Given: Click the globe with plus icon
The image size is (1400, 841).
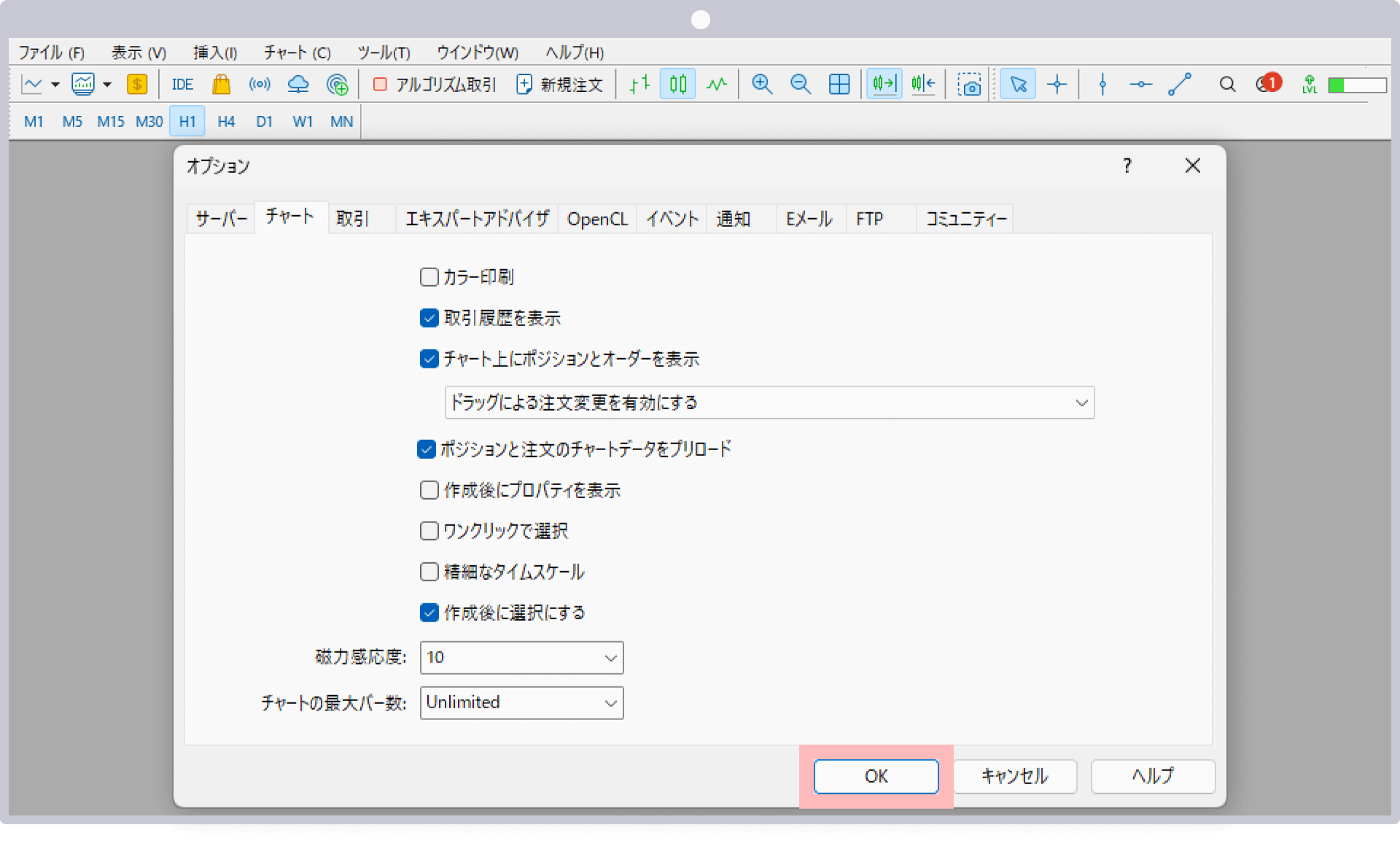Looking at the screenshot, I should [337, 85].
